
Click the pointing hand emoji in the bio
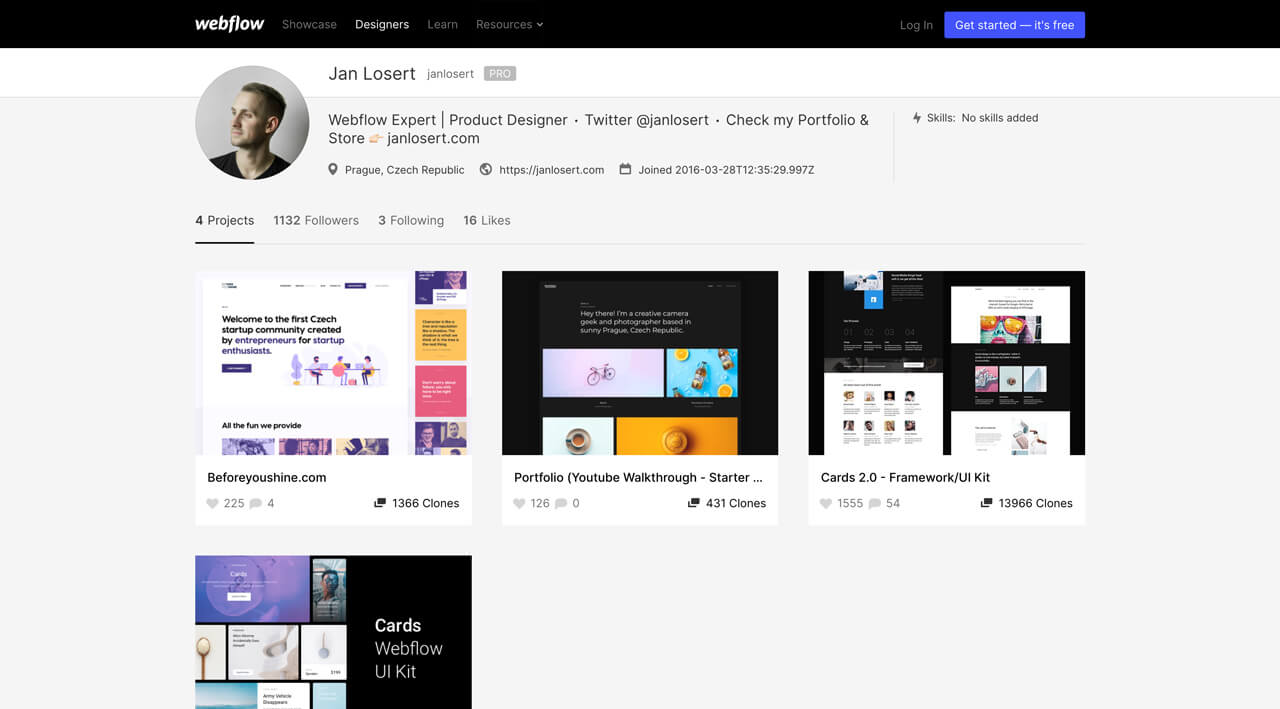pyautogui.click(x=376, y=139)
